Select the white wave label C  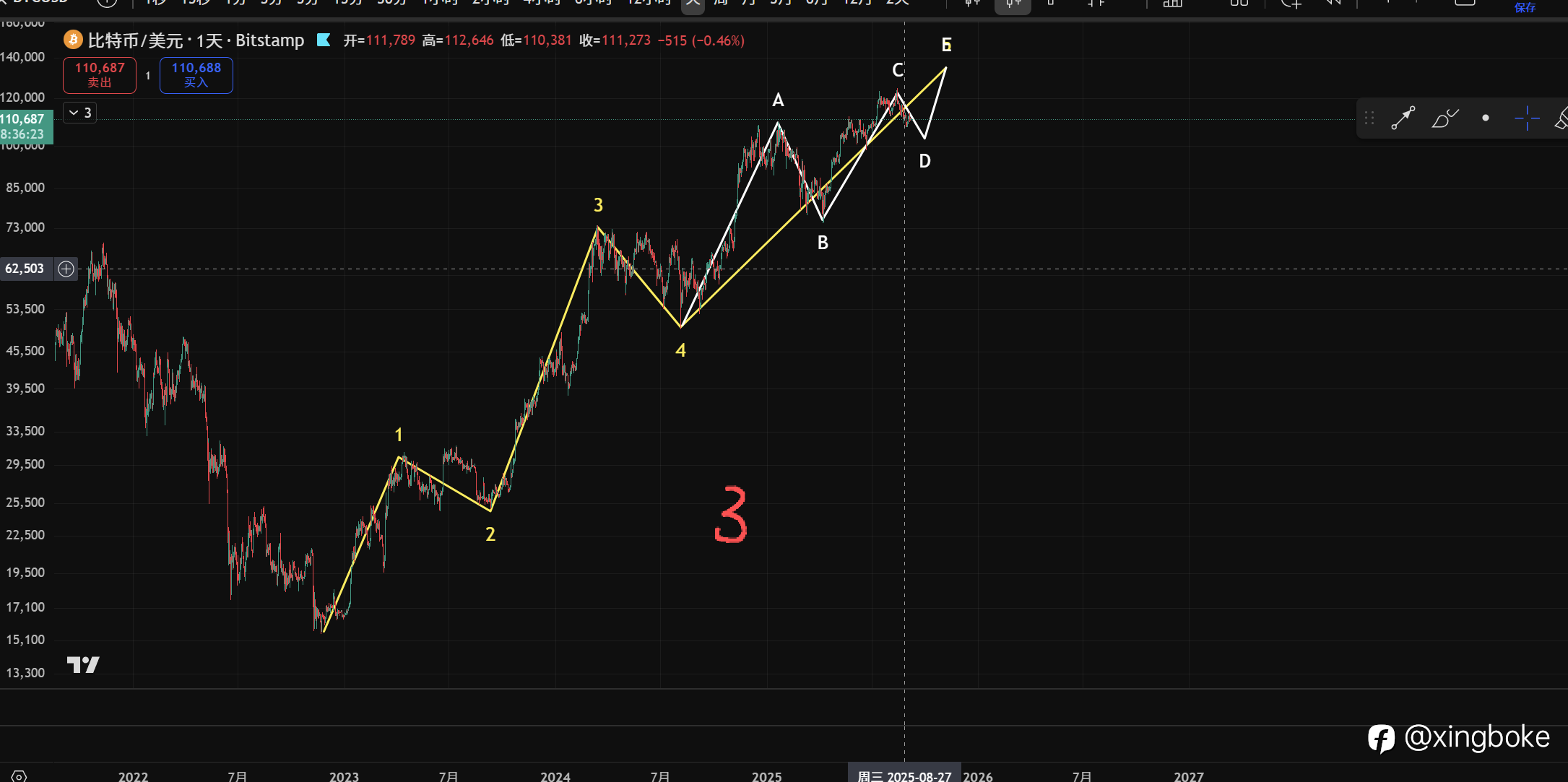(x=898, y=70)
